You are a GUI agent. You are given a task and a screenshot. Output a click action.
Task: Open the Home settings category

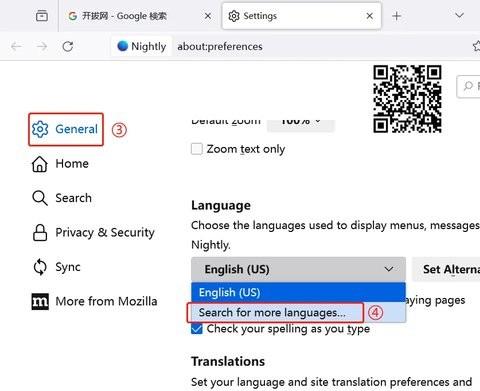60,164
